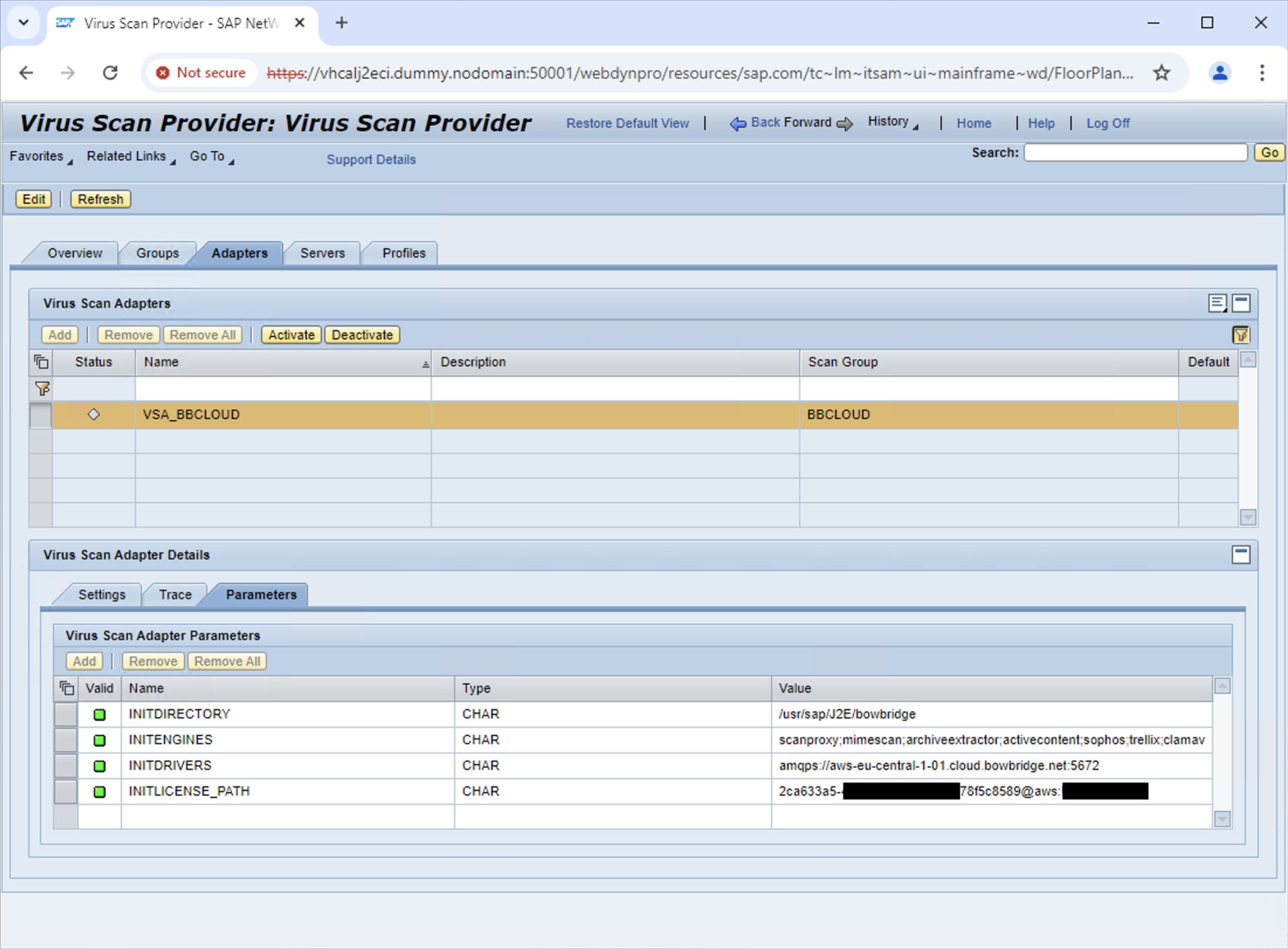
Task: Select the INITLICENSE_PATH row selector
Action: [x=66, y=791]
